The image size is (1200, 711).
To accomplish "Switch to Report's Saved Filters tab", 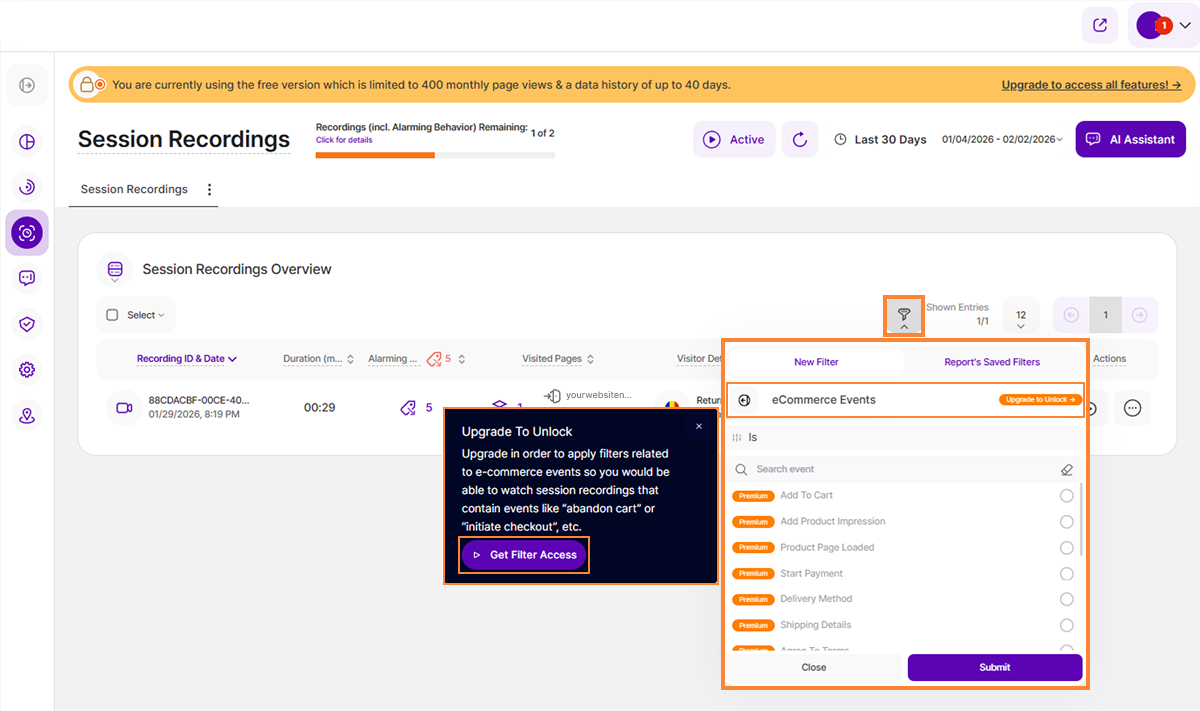I will (992, 362).
